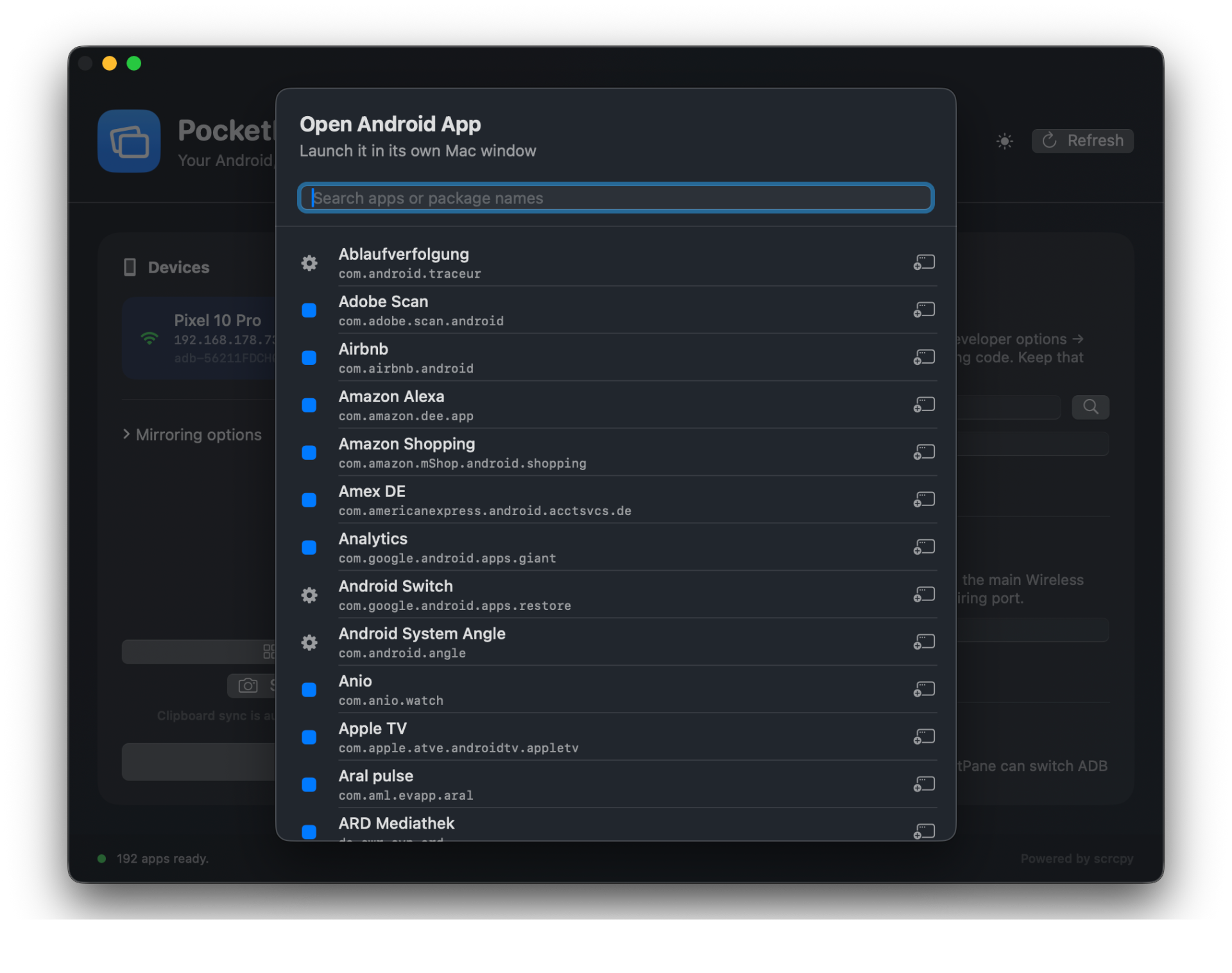The height and width of the screenshot is (973, 1232).
Task: Minimize the window with the yellow button
Action: click(110, 63)
